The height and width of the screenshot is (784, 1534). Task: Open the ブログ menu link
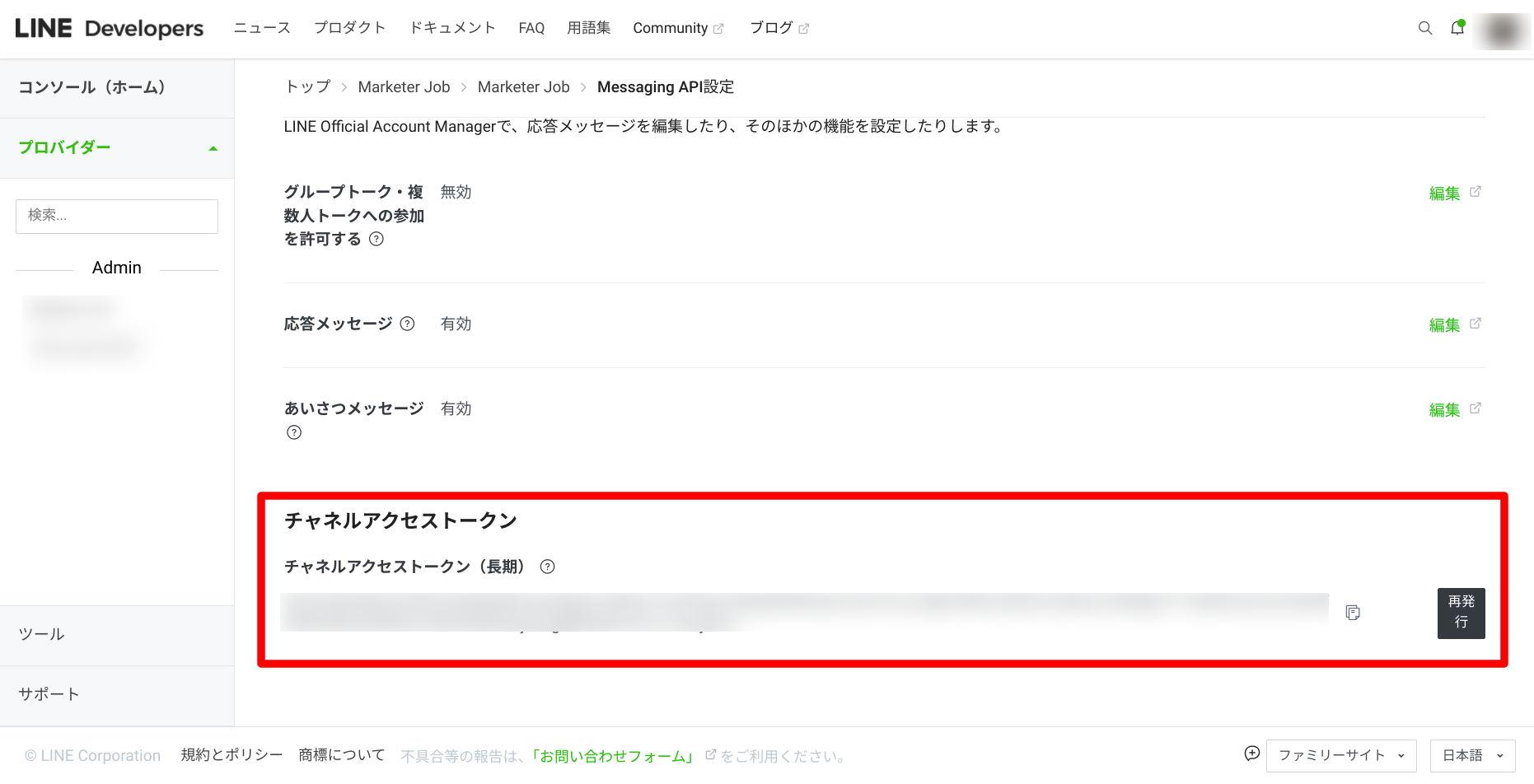click(771, 28)
